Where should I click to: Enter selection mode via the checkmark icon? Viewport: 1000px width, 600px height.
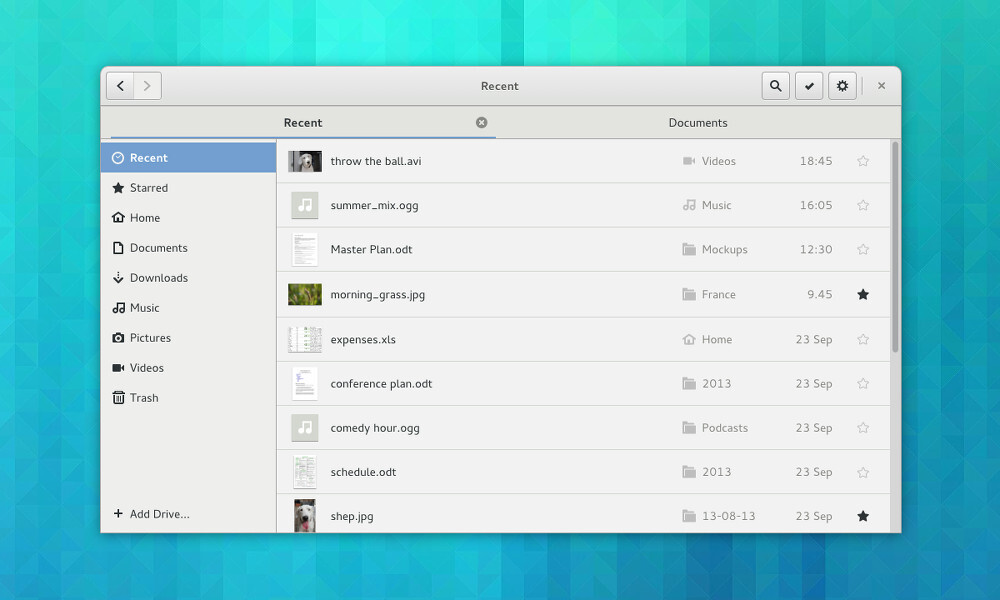[x=809, y=86]
